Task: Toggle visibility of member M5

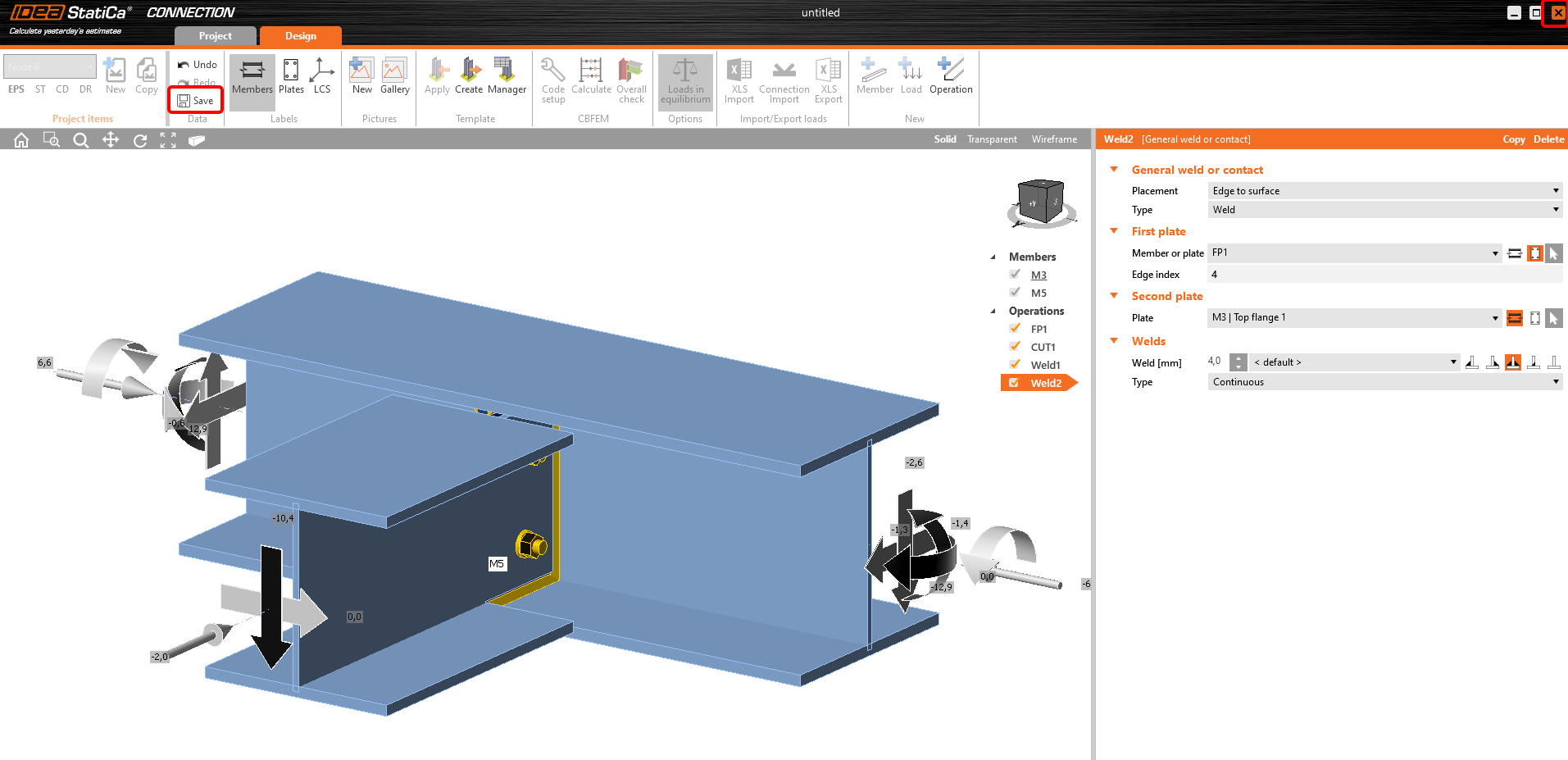Action: pos(1015,293)
